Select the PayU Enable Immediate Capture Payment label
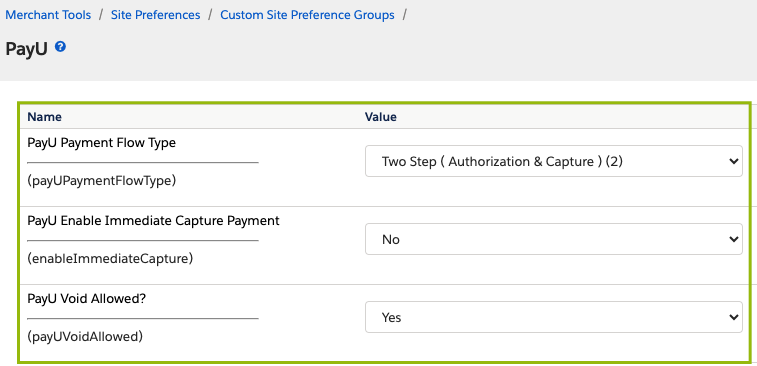The image size is (757, 366). (x=154, y=221)
